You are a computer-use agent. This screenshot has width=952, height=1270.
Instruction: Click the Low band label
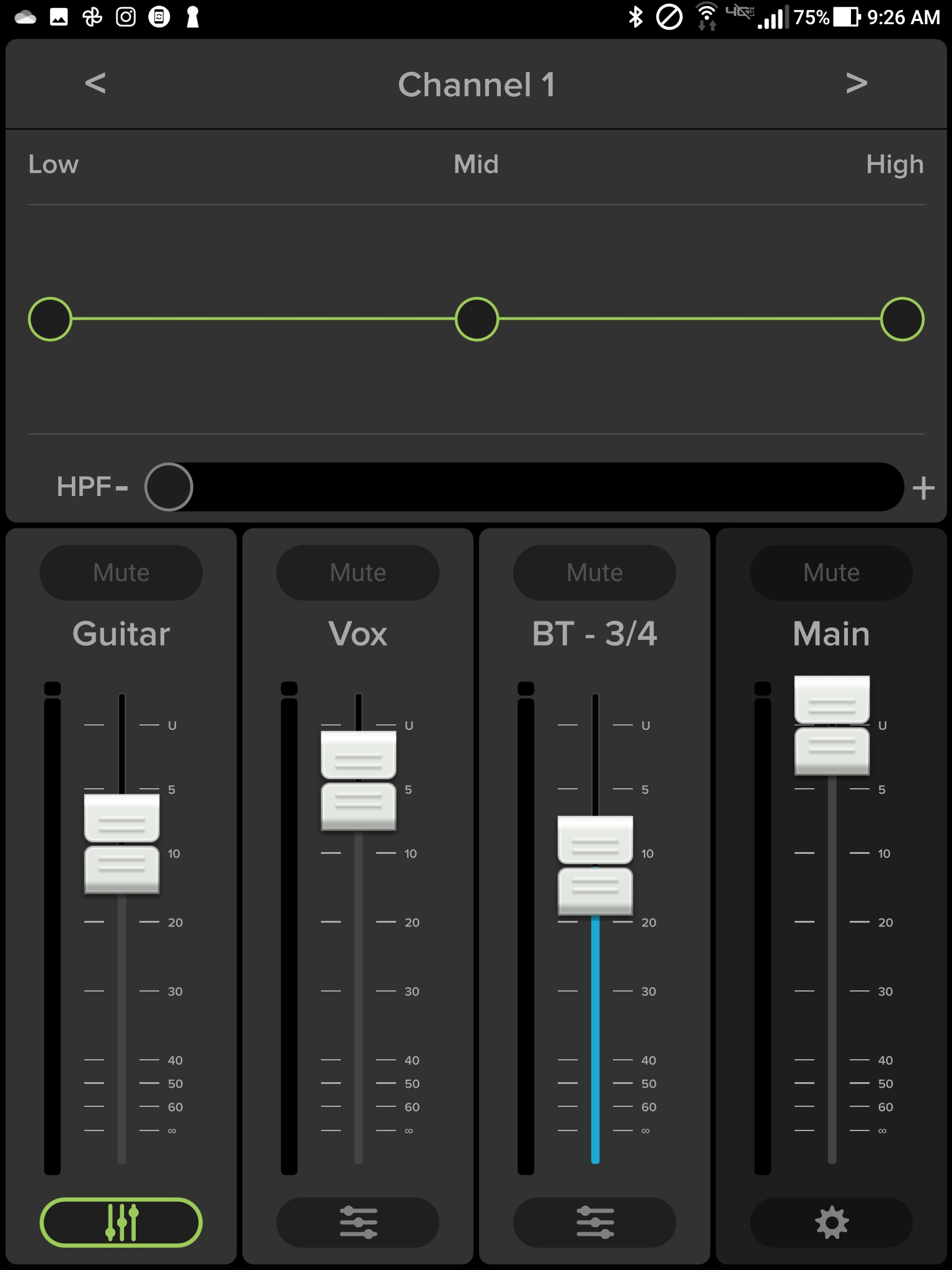(53, 164)
